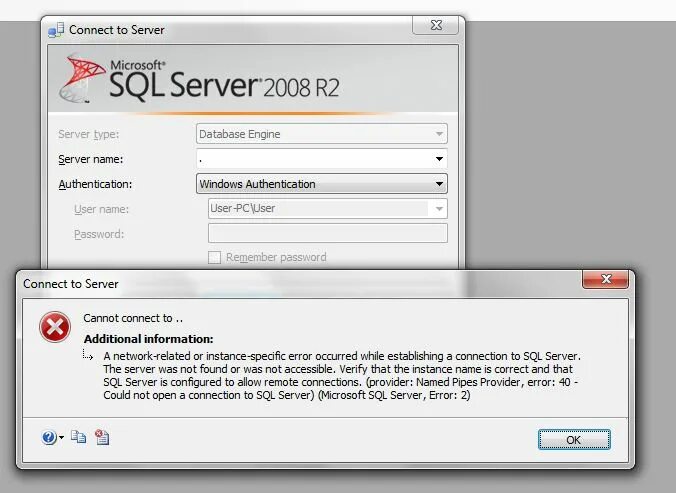Click the 'Additional information:' heading

148,339
